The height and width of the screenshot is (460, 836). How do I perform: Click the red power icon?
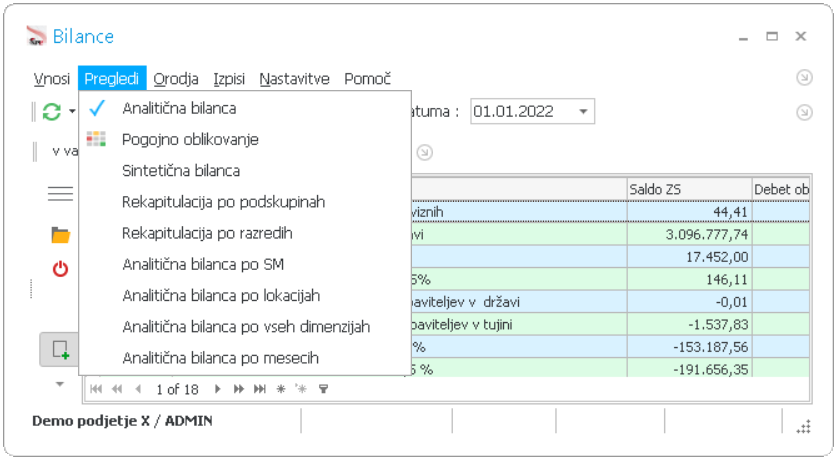pyautogui.click(x=60, y=268)
